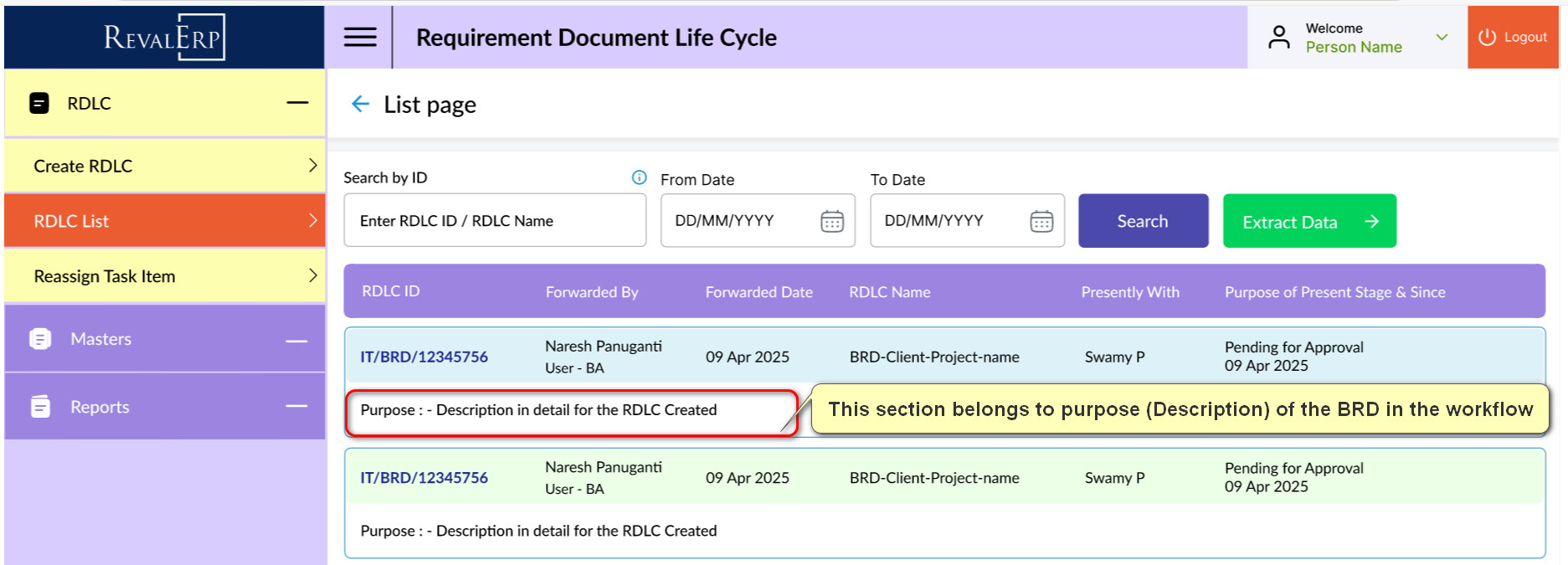The image size is (1568, 565).
Task: Expand the Person Name user dropdown
Action: point(1441,38)
